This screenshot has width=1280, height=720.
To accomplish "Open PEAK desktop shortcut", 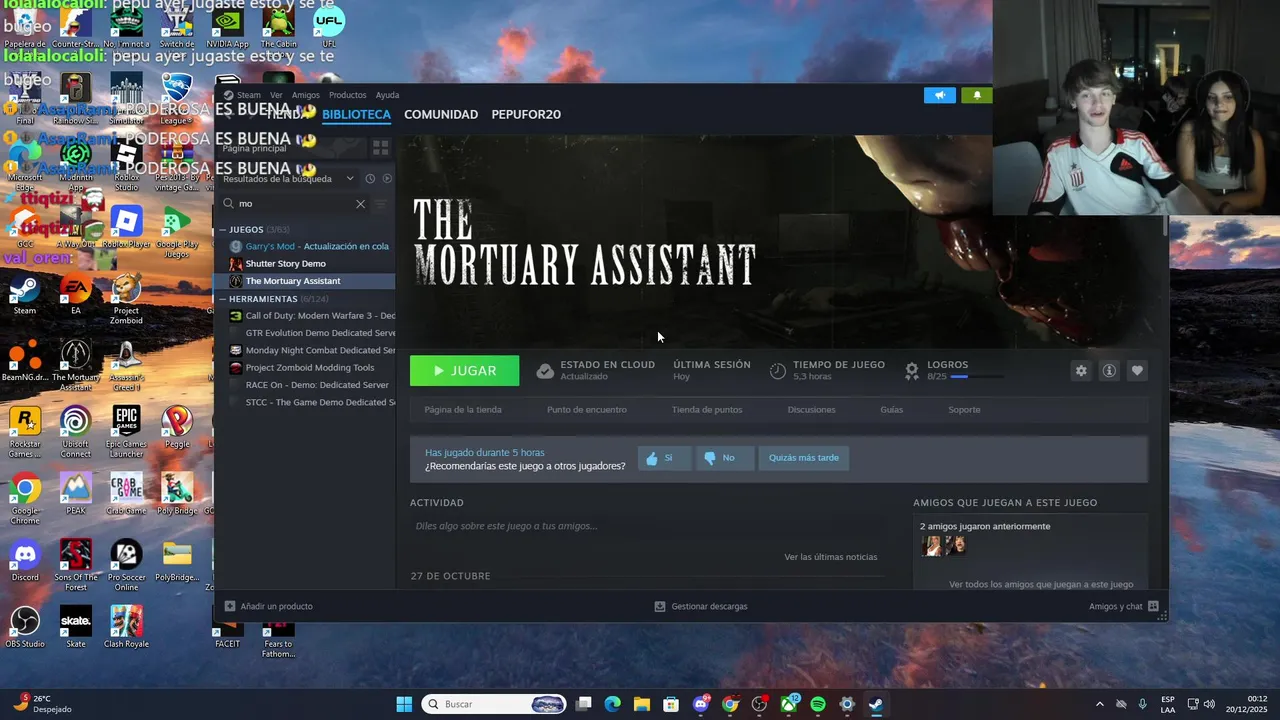I will (75, 494).
